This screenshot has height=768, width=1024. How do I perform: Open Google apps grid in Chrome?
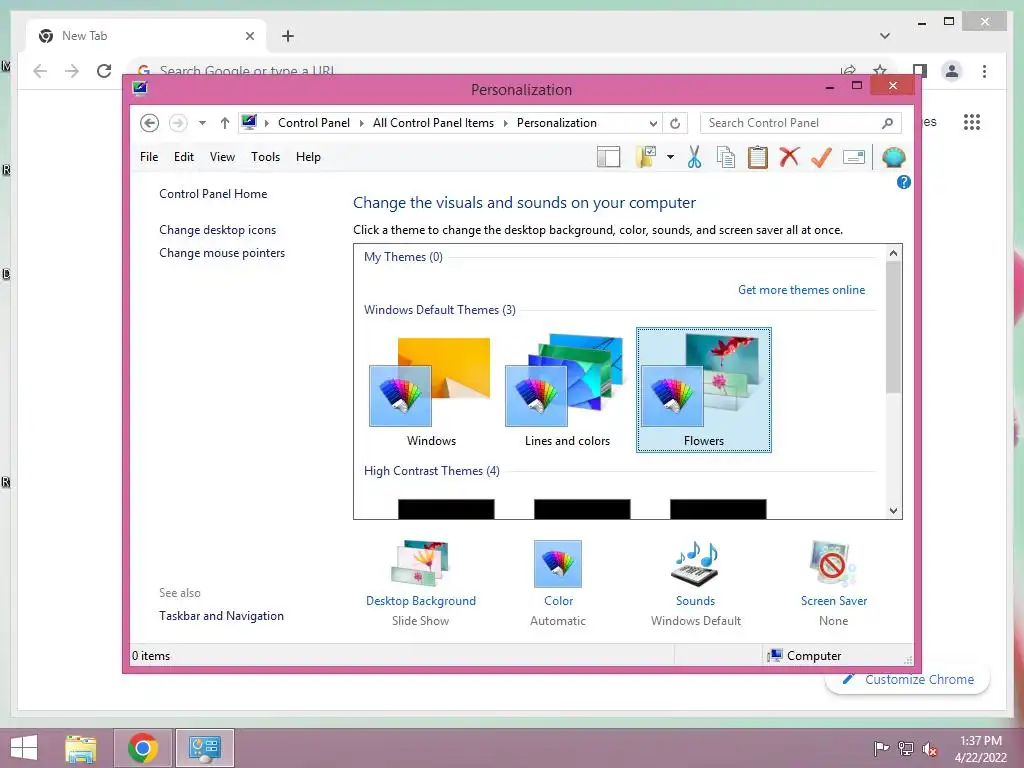click(972, 122)
